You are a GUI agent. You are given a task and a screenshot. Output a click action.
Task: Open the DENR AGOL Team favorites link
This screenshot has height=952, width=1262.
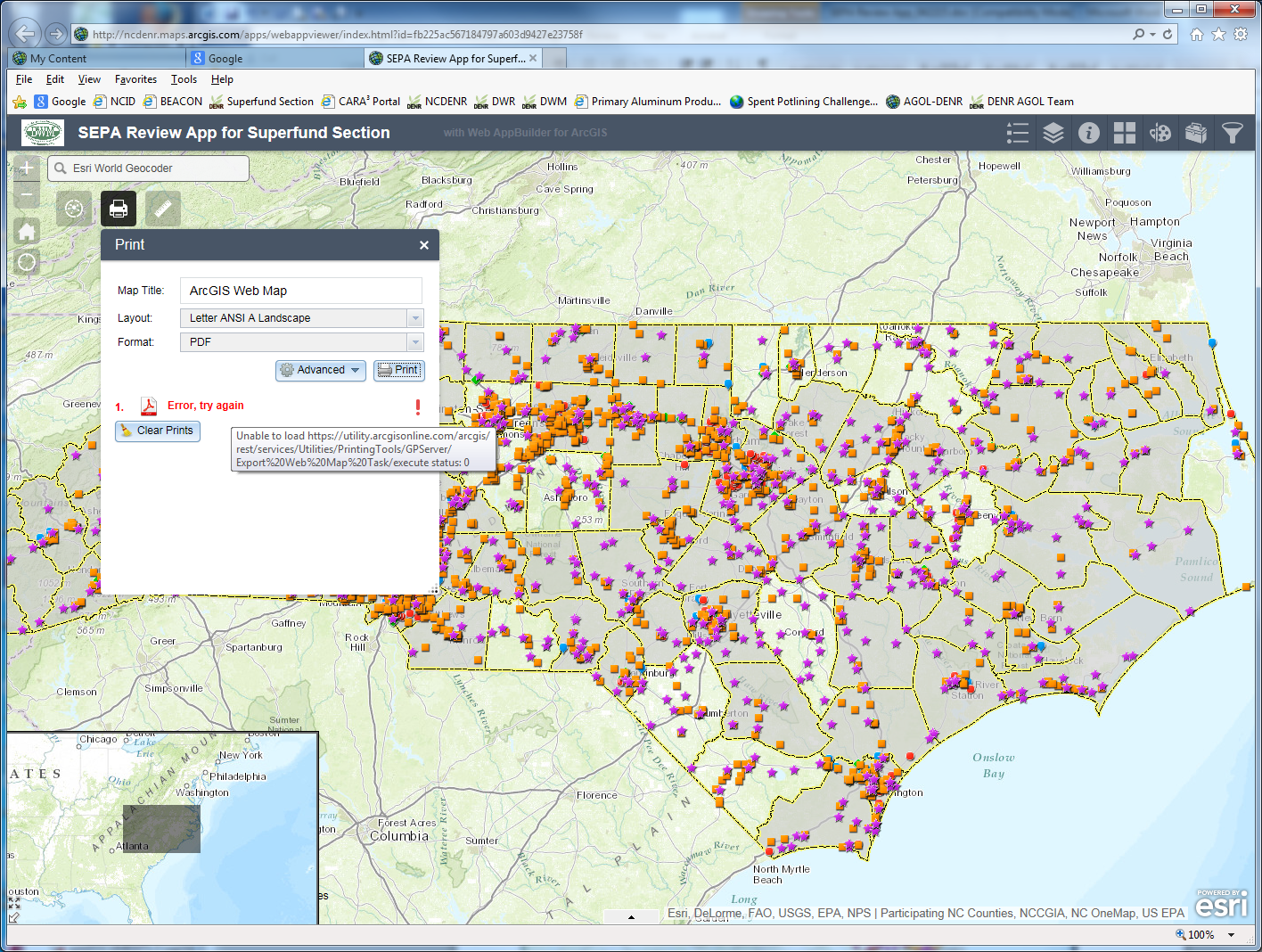tap(1021, 102)
